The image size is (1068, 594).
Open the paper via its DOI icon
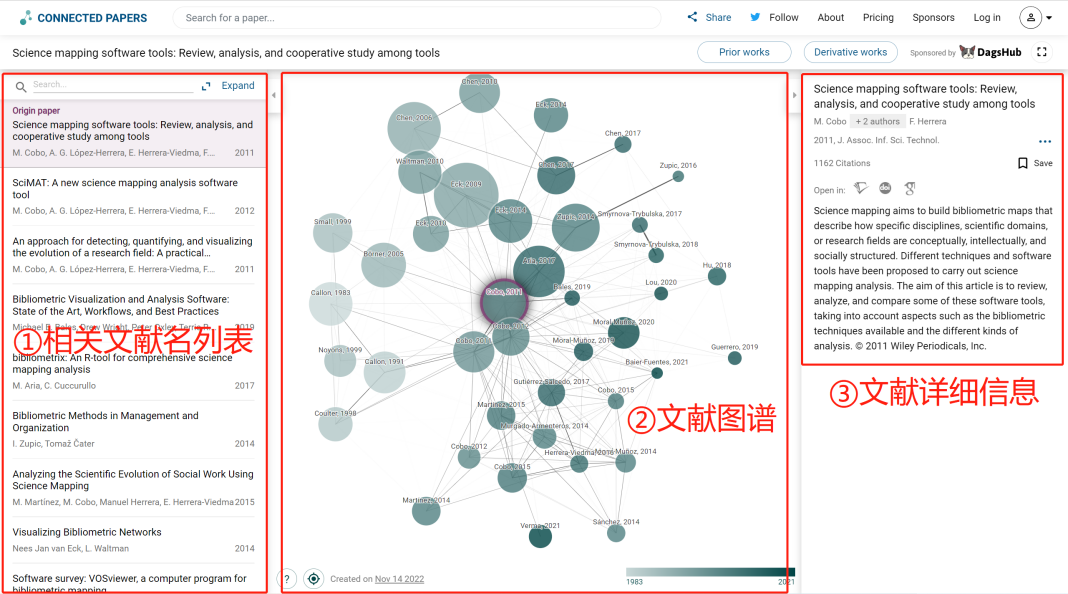(x=886, y=188)
